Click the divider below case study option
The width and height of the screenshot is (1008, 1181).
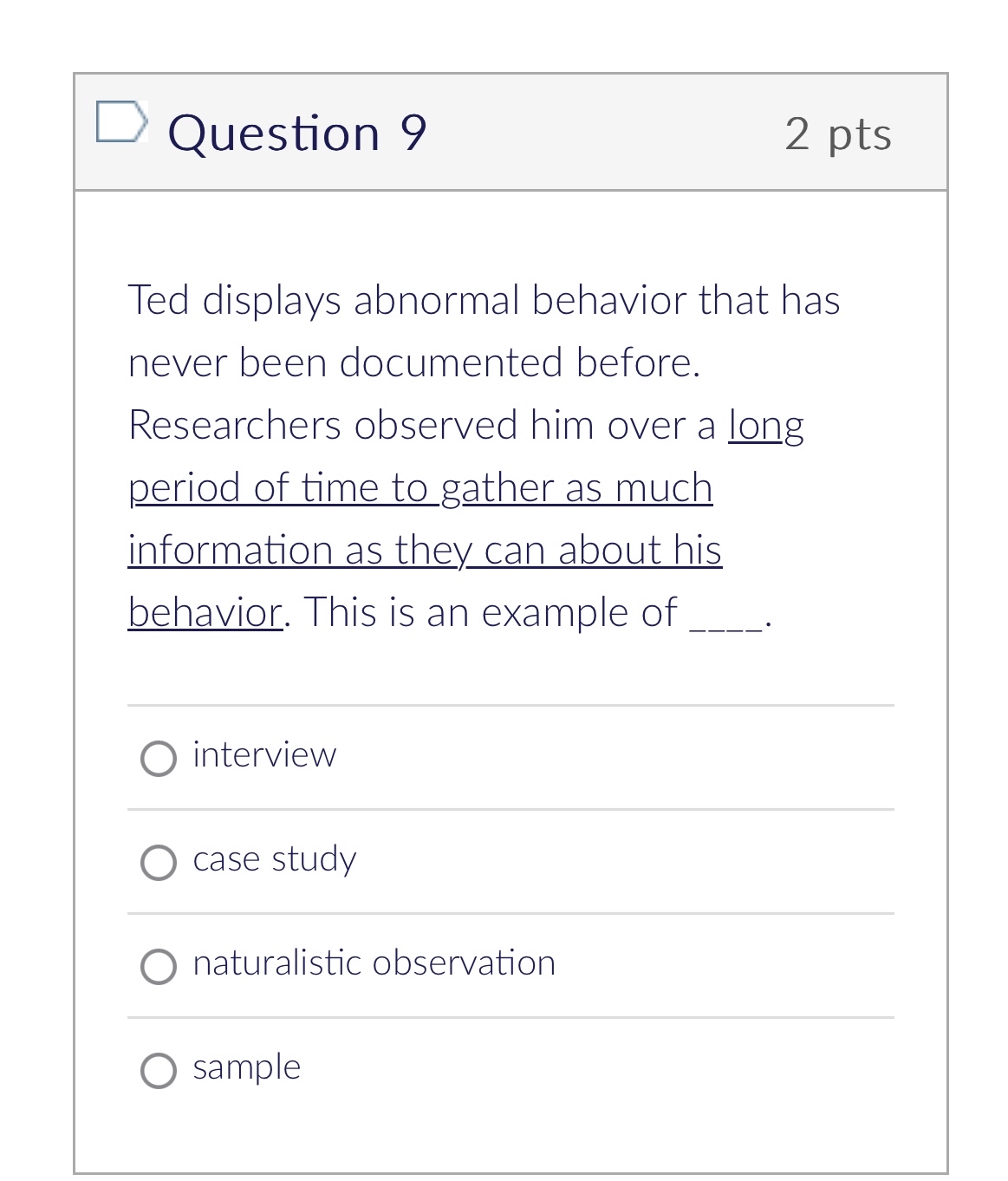click(511, 914)
